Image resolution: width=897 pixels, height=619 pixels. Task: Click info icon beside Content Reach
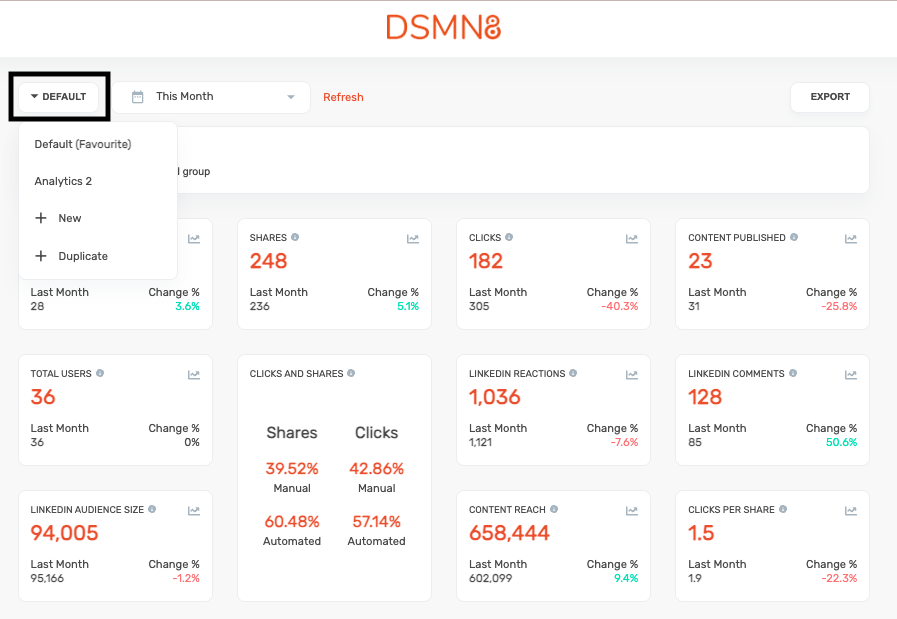click(554, 509)
